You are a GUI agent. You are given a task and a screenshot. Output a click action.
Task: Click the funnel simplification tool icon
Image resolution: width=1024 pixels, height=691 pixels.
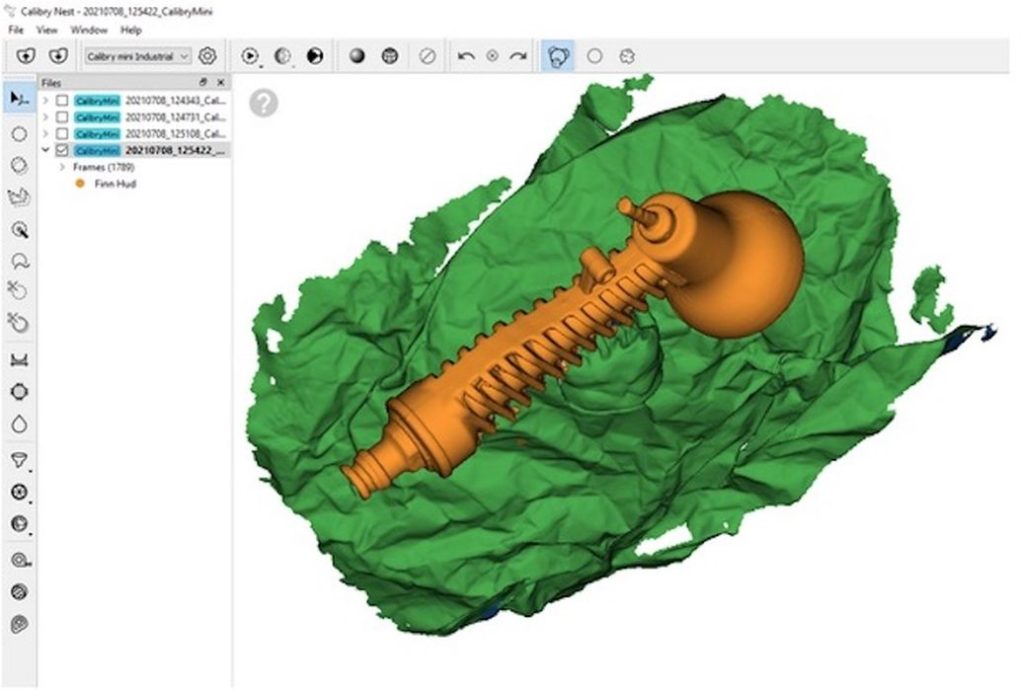click(18, 459)
